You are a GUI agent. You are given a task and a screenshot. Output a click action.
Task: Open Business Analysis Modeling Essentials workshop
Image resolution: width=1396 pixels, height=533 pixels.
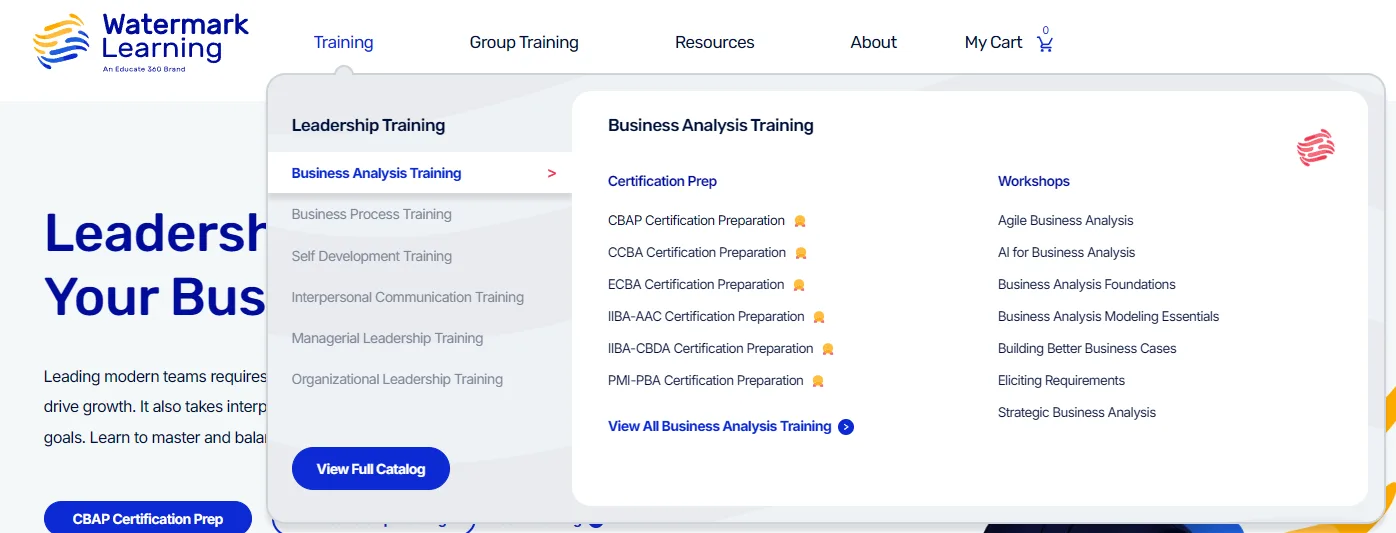[x=1109, y=316]
